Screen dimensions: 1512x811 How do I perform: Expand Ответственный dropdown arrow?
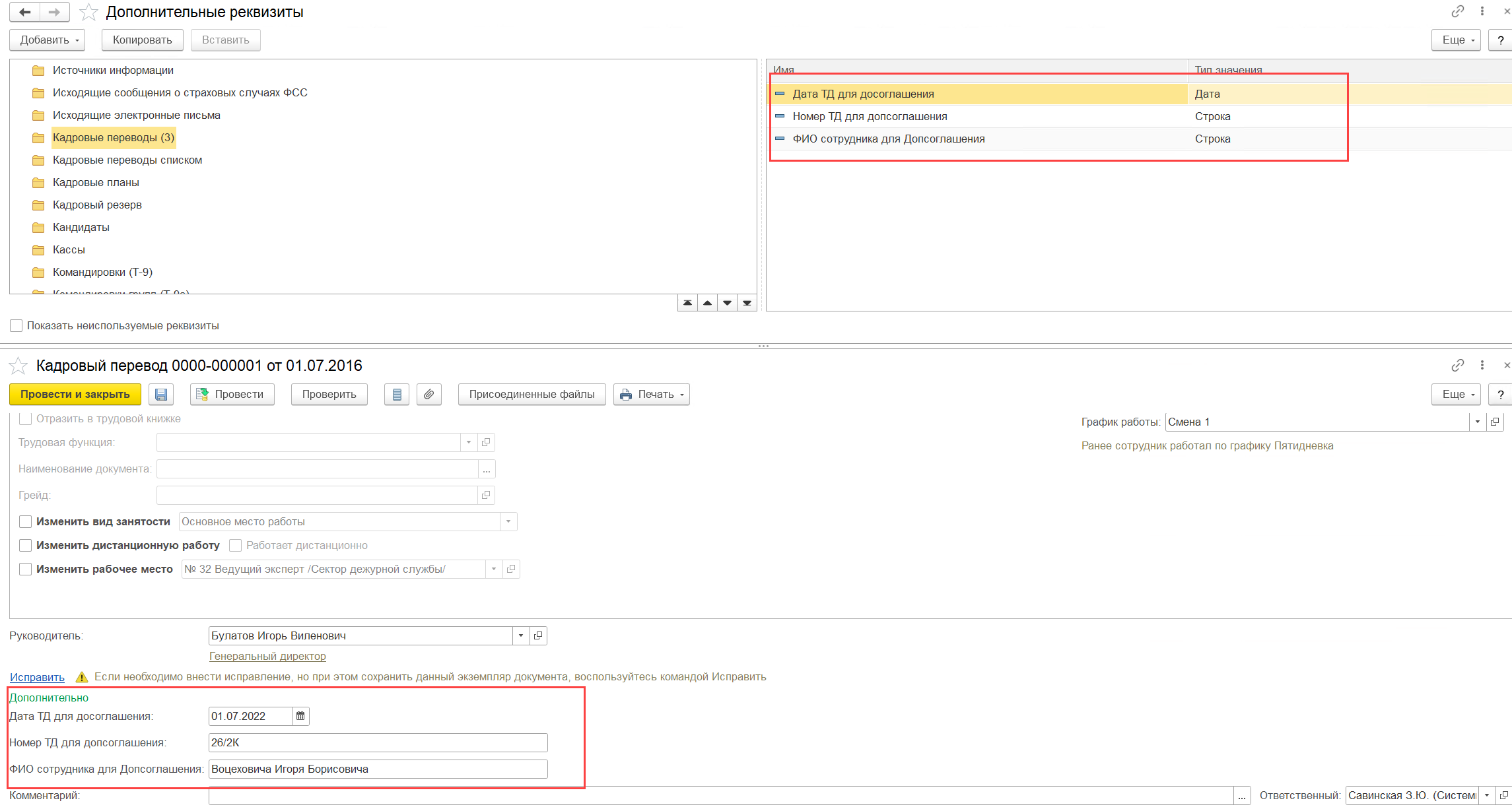1487,795
